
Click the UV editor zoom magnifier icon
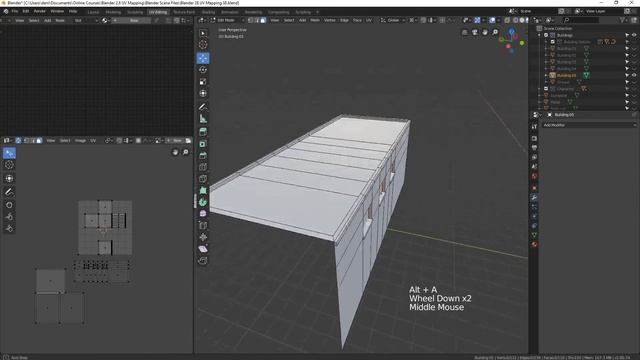coord(186,152)
